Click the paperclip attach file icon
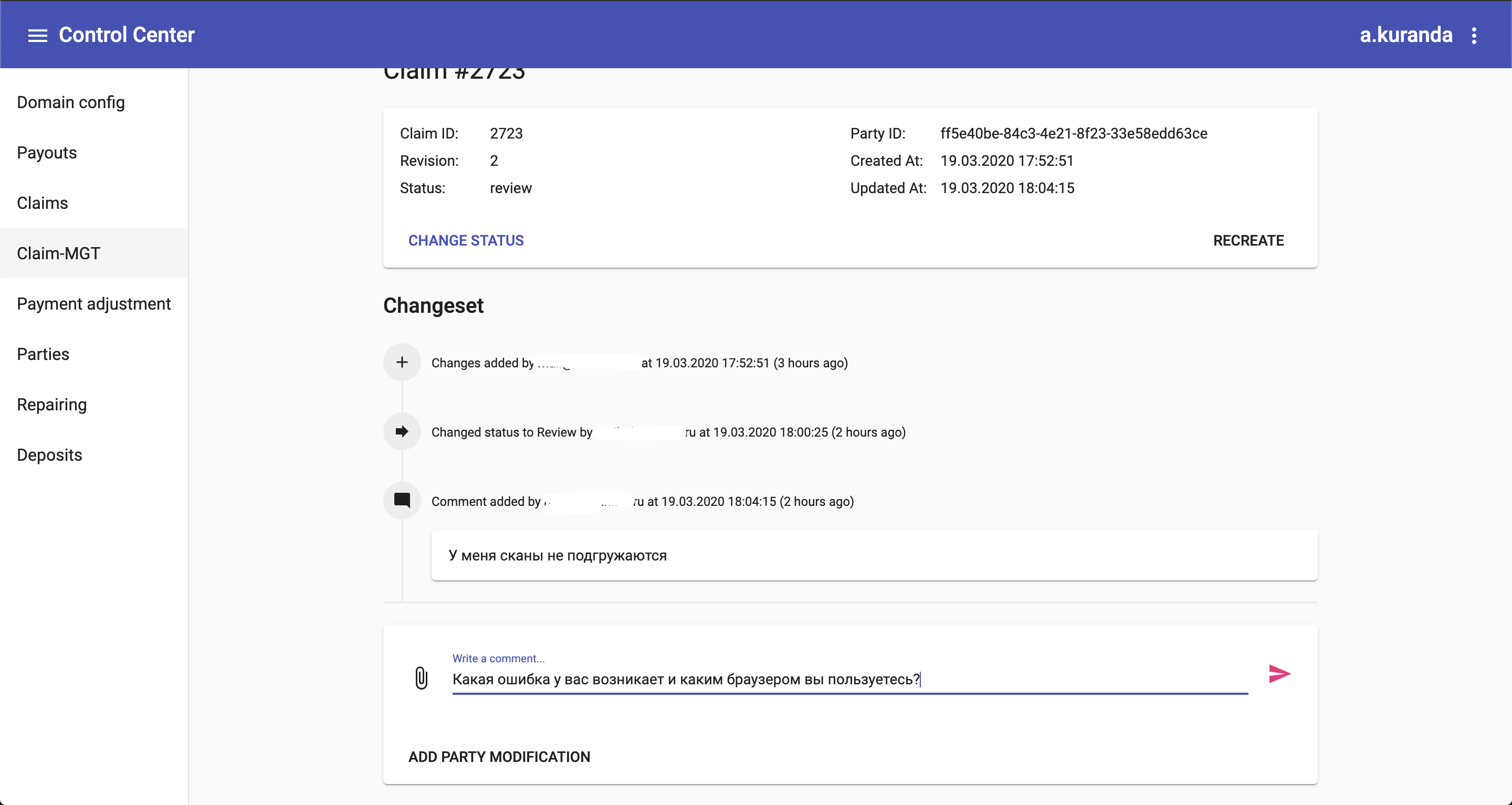The width and height of the screenshot is (1512, 805). [x=422, y=677]
